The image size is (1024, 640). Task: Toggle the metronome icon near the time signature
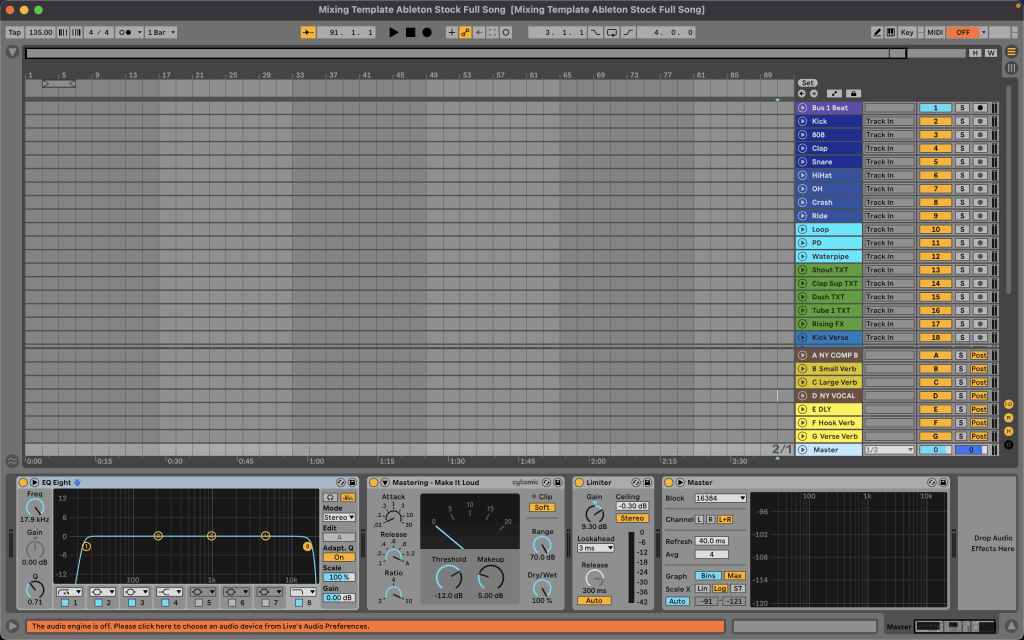tap(76, 31)
